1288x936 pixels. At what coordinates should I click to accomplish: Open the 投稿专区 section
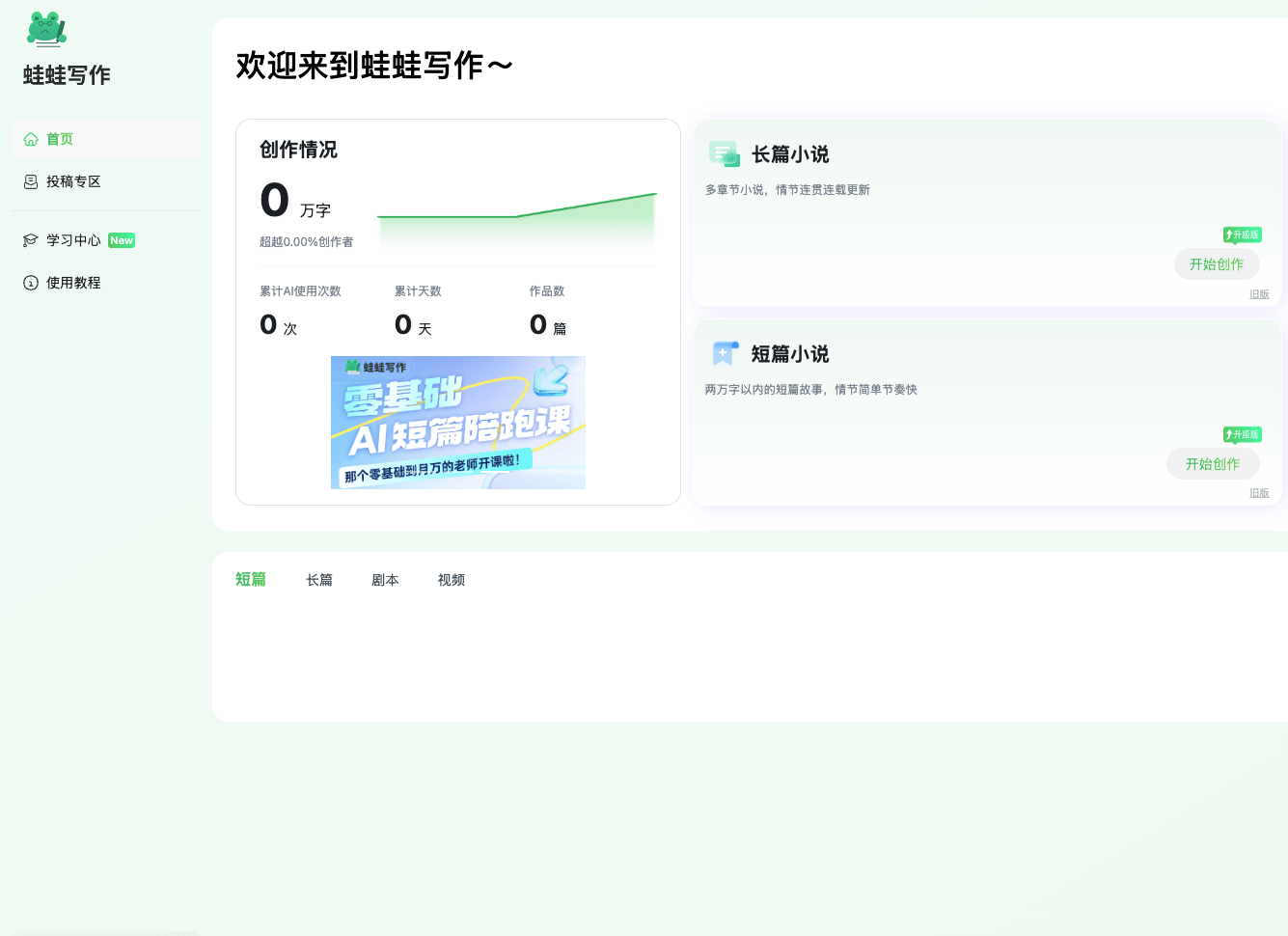coord(72,181)
